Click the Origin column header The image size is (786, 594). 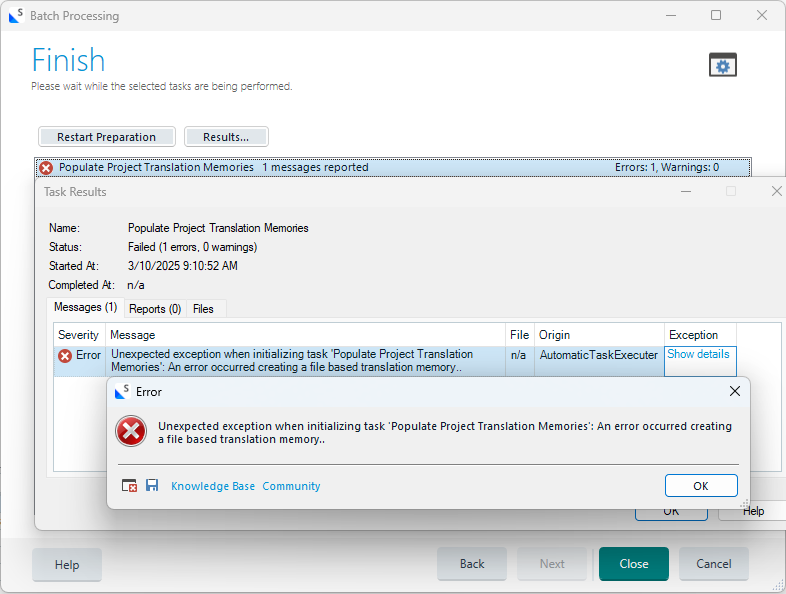point(600,335)
